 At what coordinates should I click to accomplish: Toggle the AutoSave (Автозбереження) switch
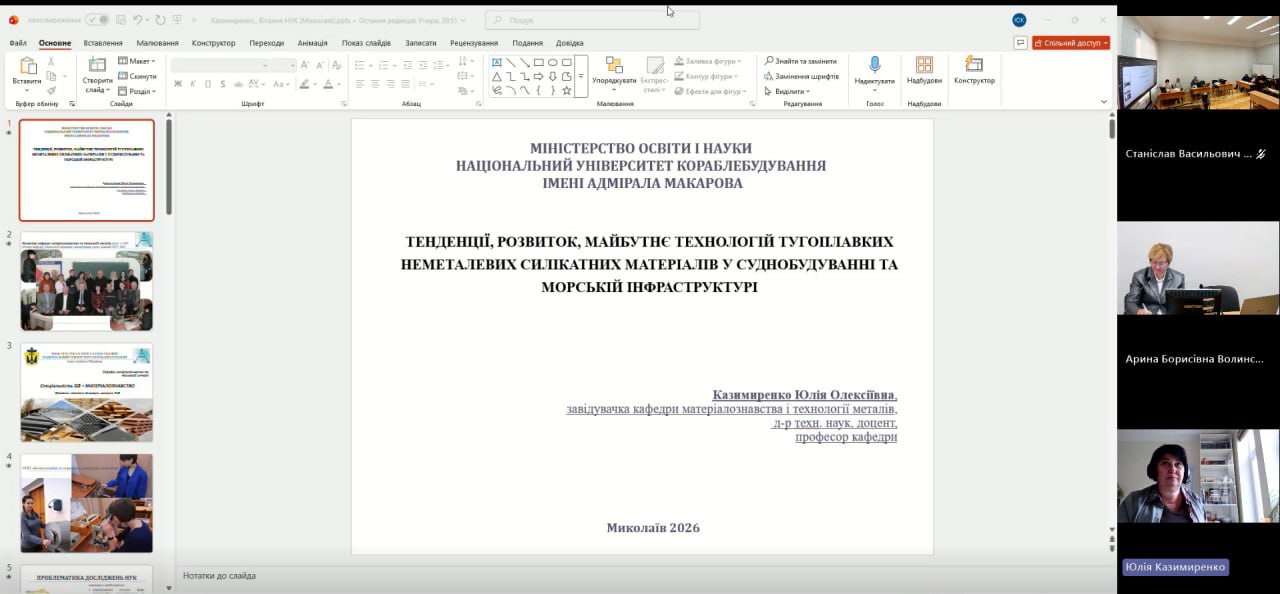[x=98, y=20]
